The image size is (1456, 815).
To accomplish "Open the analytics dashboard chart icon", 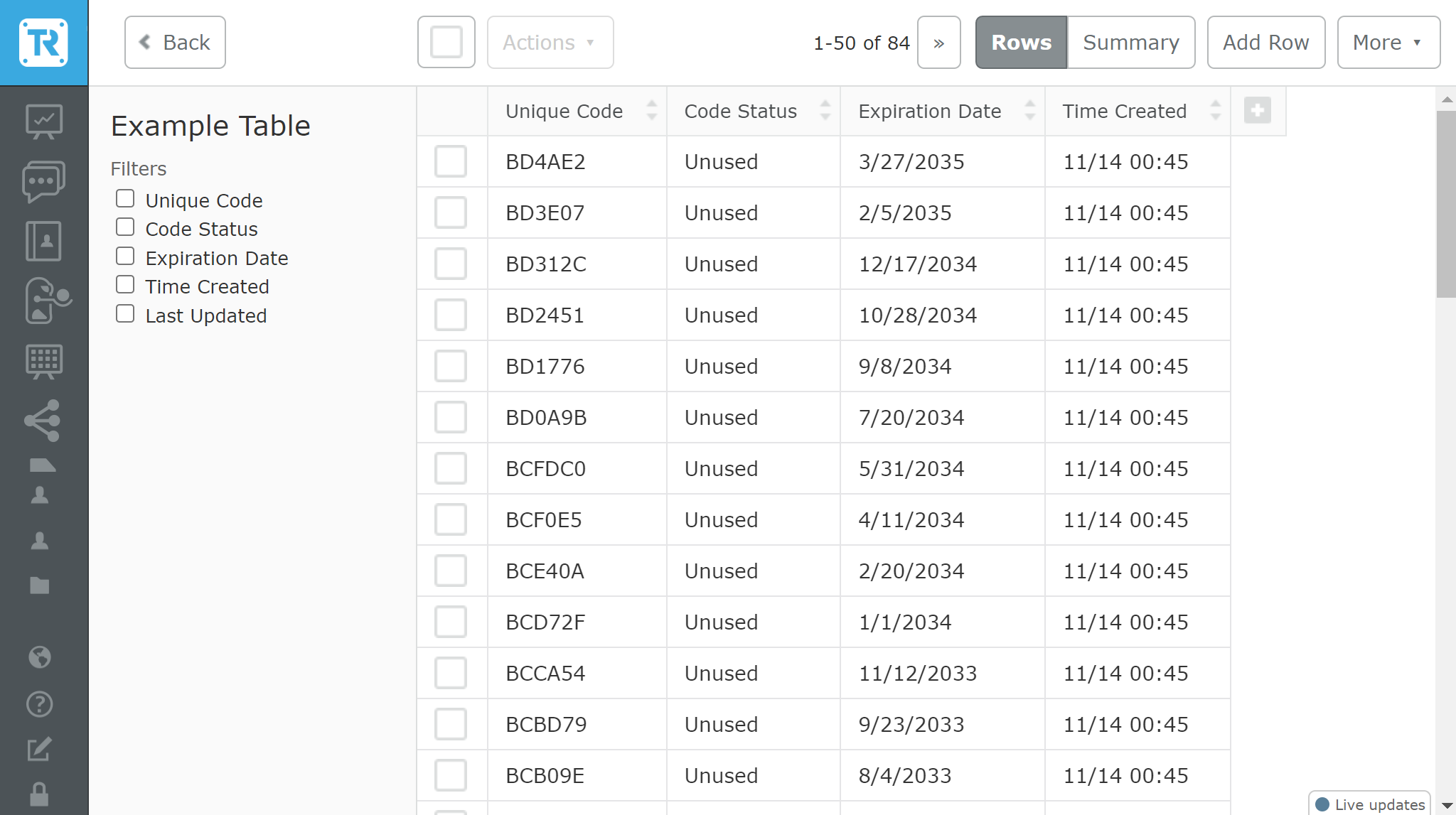I will [44, 122].
